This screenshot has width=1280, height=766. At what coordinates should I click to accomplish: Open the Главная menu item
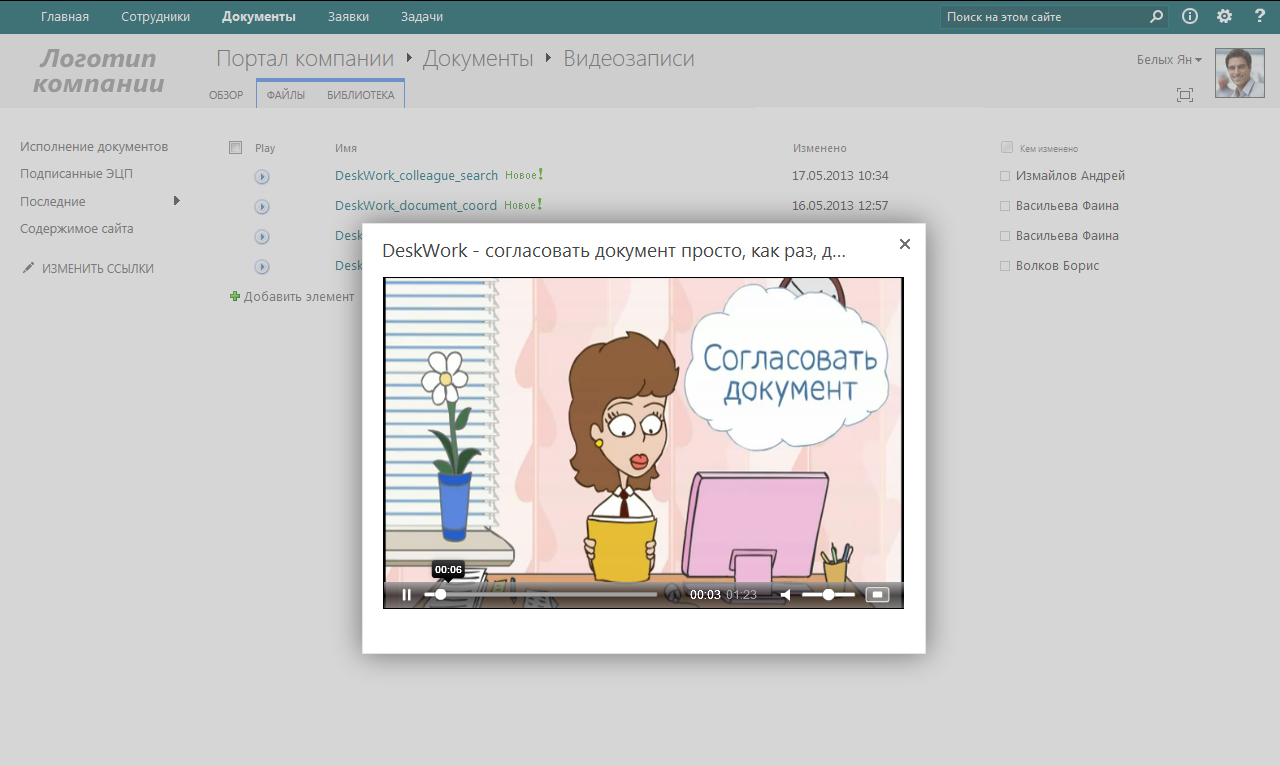(65, 17)
